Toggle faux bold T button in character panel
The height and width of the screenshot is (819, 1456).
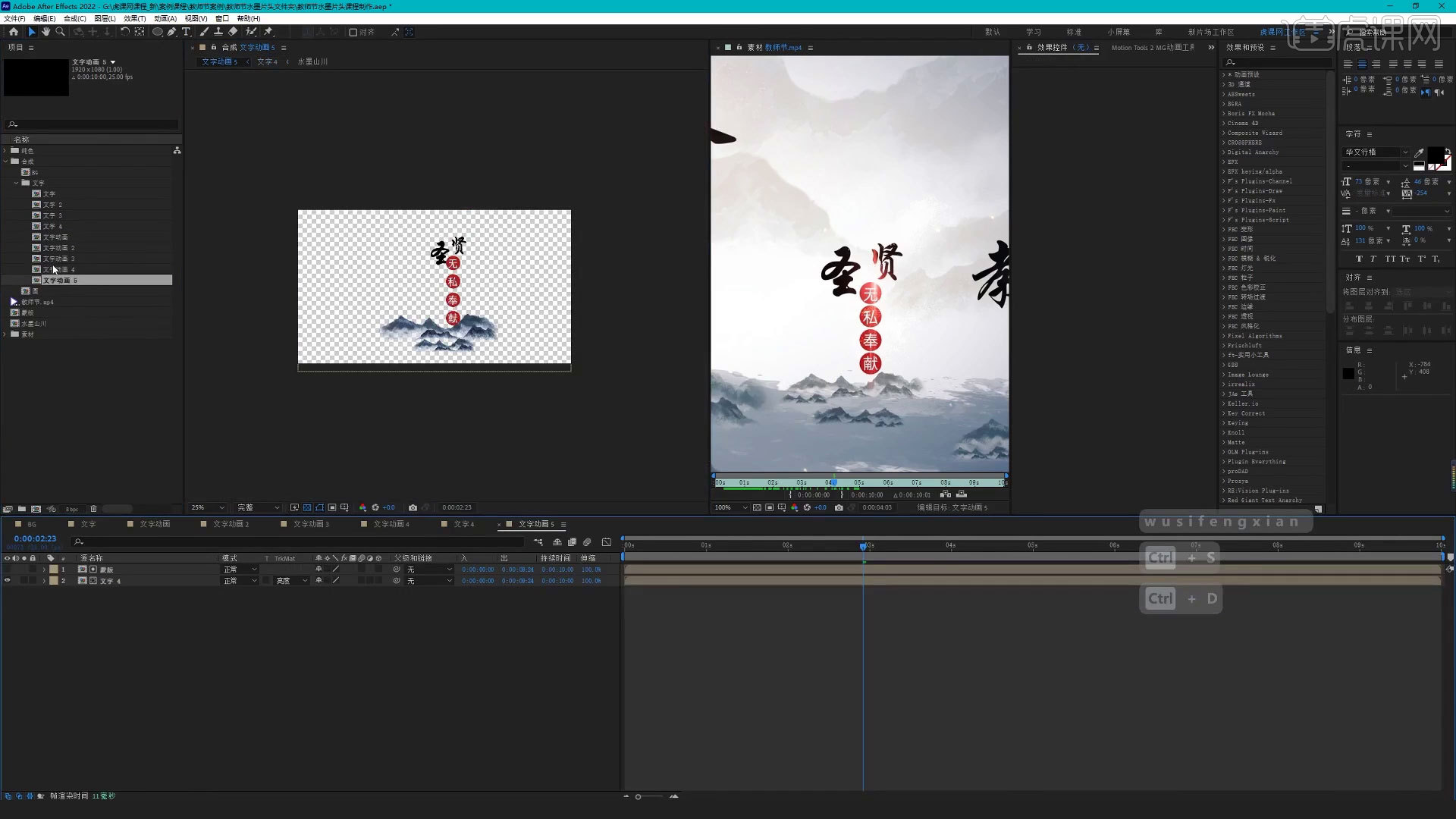1359,259
